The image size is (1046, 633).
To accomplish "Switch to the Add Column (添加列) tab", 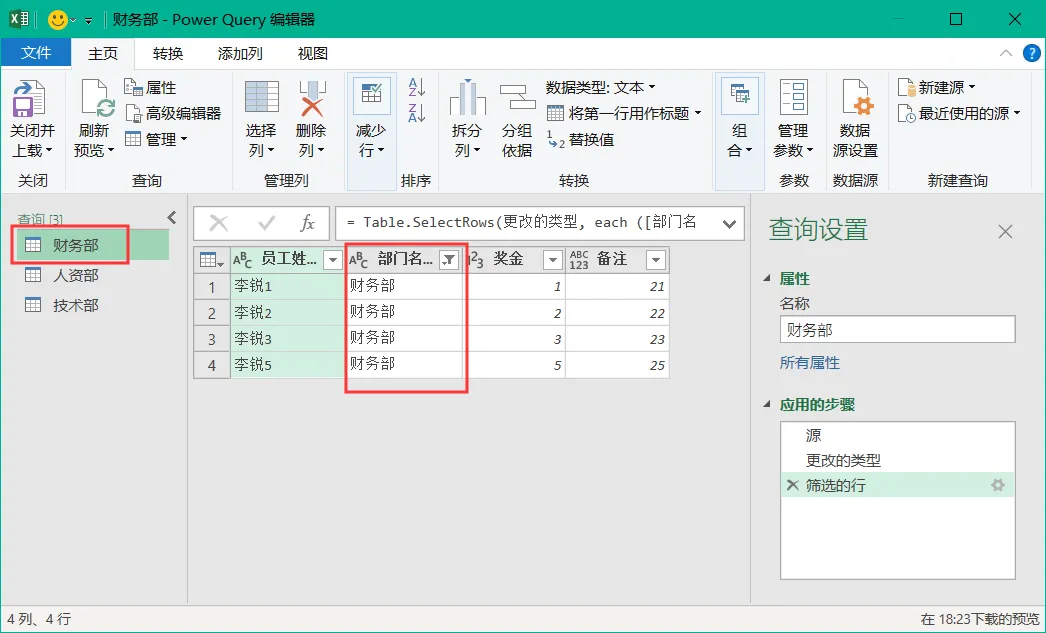I will tap(240, 53).
